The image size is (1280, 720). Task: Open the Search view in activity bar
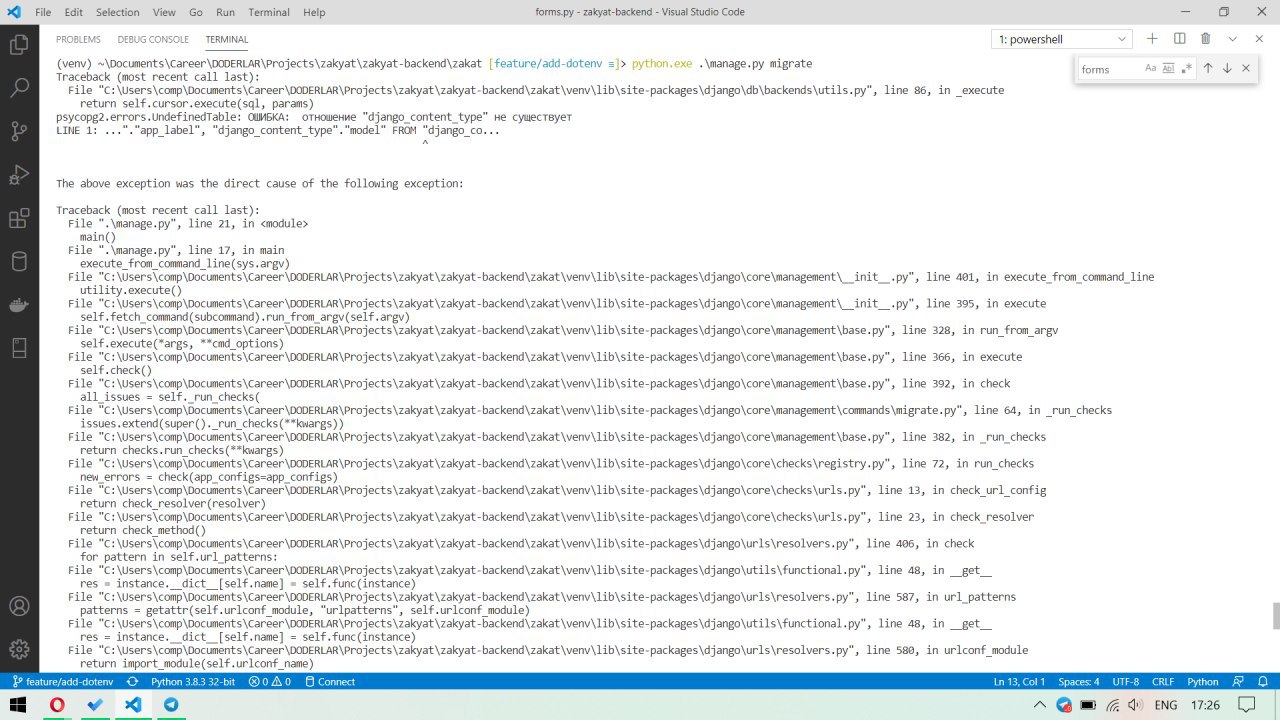(18, 88)
